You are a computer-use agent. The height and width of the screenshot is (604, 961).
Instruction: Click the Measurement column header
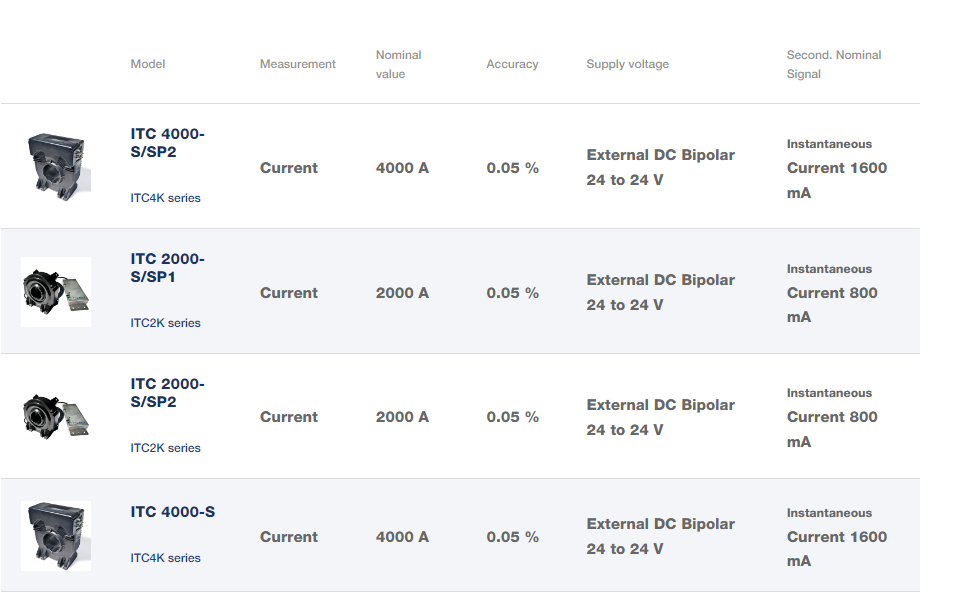point(298,64)
